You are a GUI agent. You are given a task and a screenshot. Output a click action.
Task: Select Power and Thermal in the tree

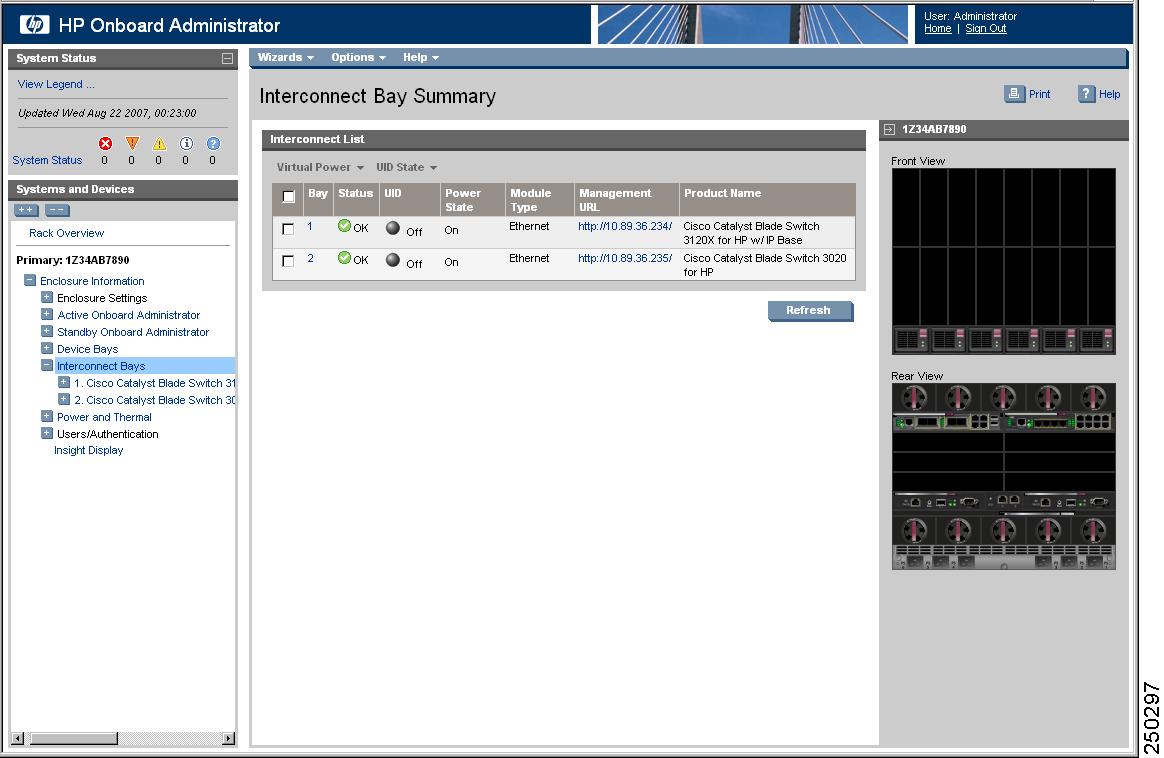tap(105, 417)
